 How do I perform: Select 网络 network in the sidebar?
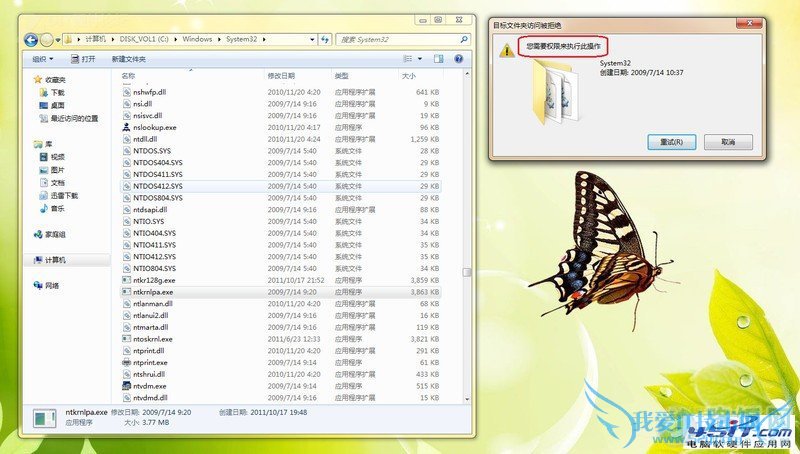coord(46,285)
